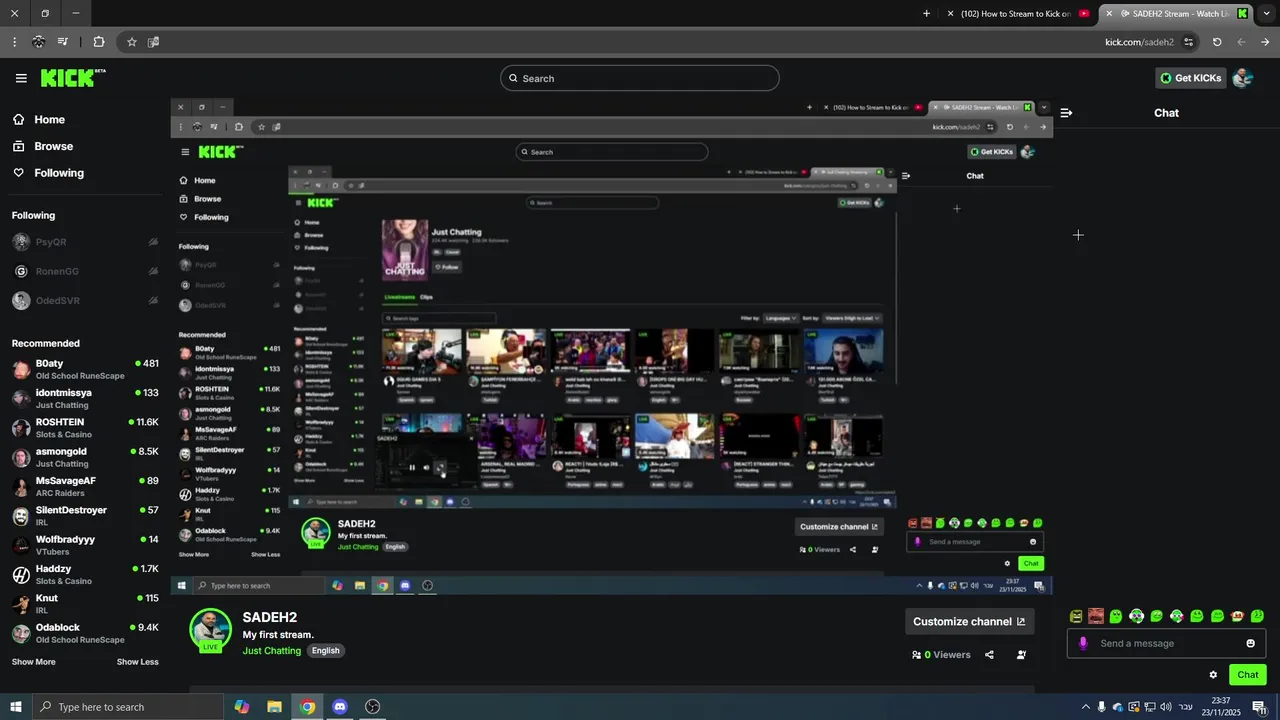Open ROSHTEIN channel in main Recommended list
Image resolution: width=1280 pixels, height=720 pixels.
[x=85, y=428]
